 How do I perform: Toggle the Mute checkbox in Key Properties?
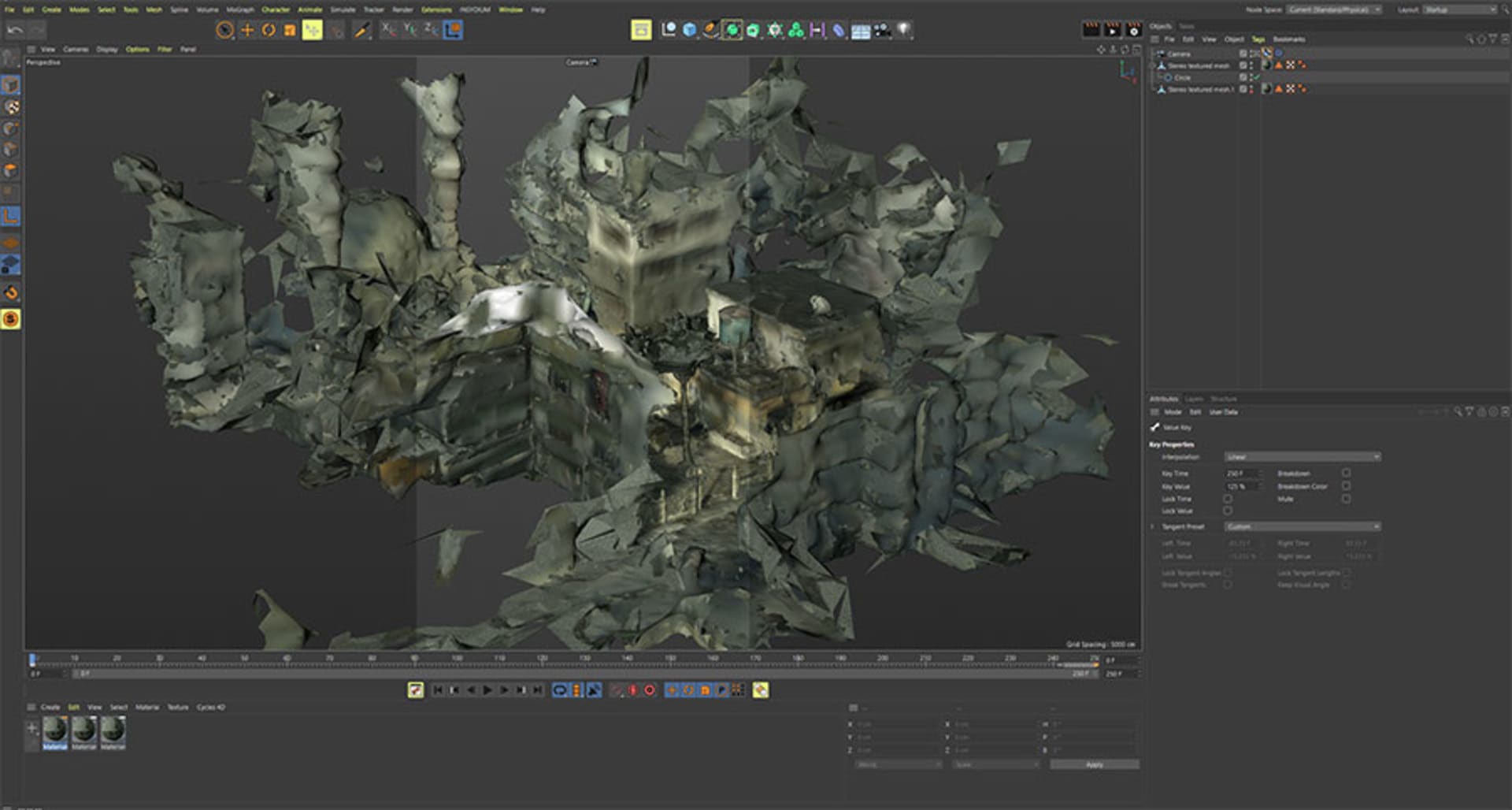pos(1346,499)
